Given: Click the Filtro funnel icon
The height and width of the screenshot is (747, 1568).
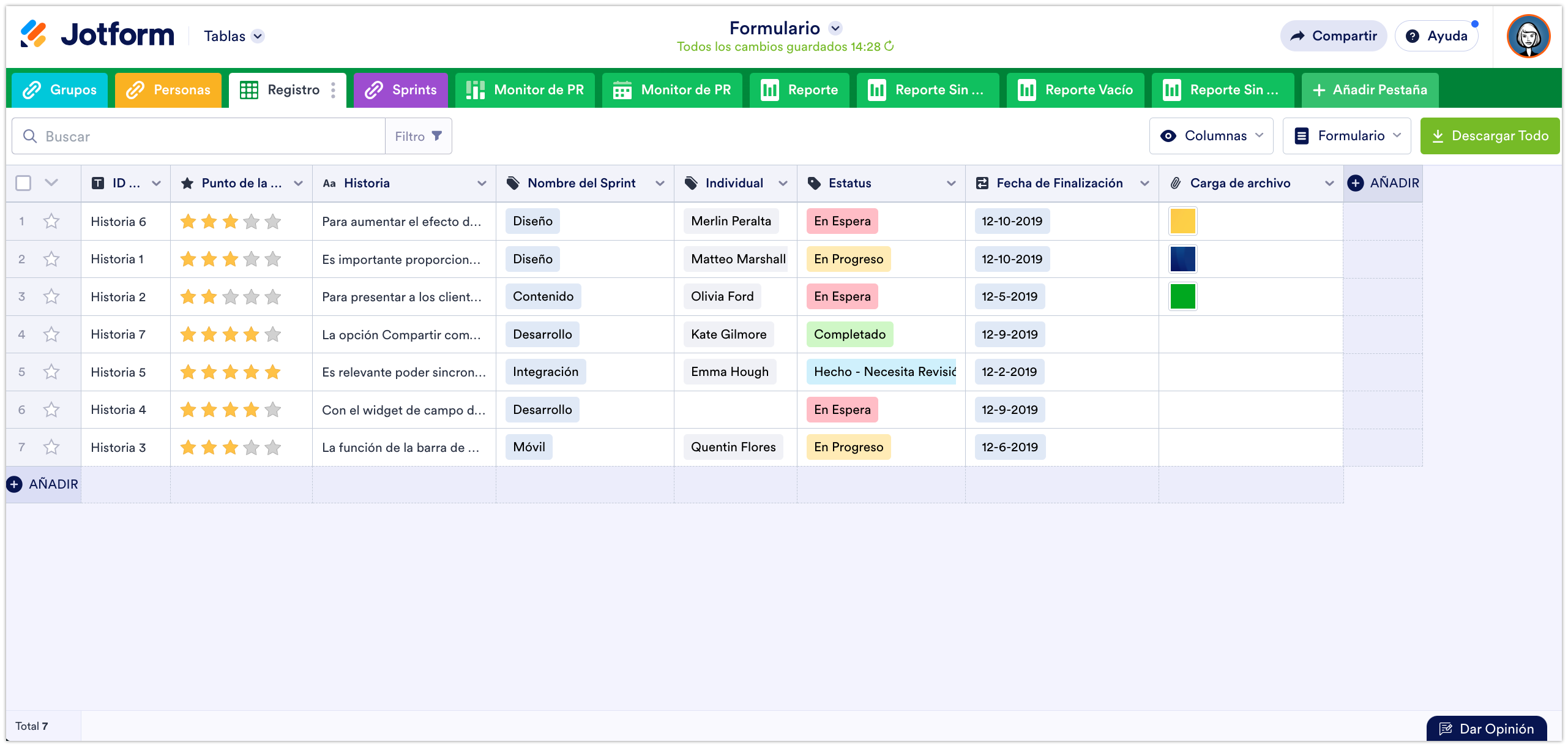Looking at the screenshot, I should coord(436,136).
